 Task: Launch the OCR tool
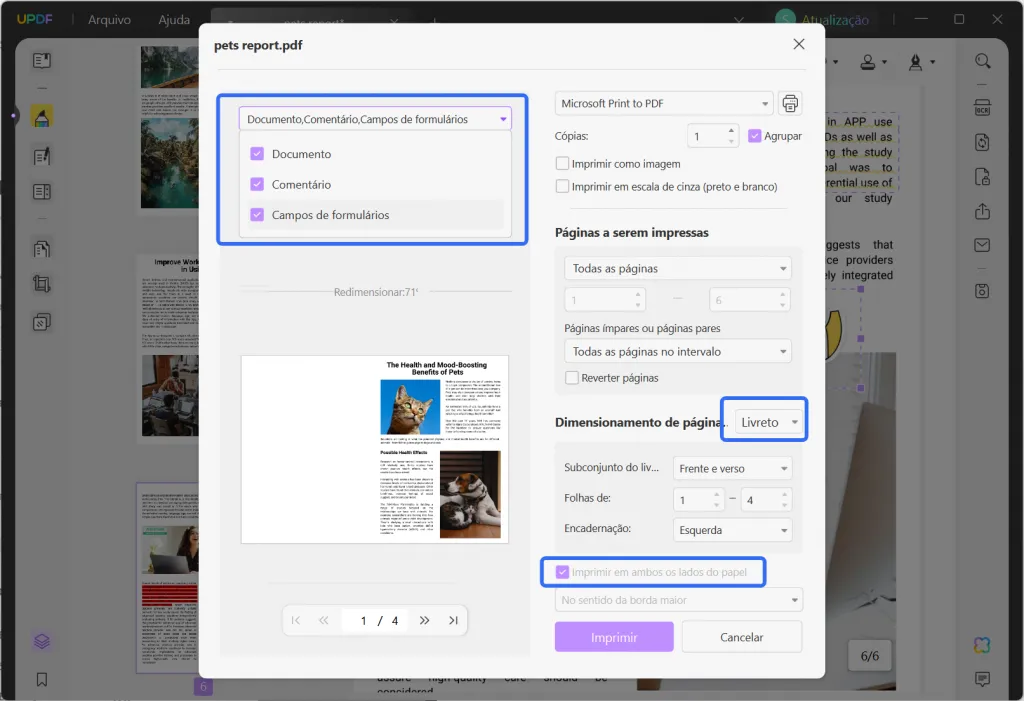pos(981,107)
